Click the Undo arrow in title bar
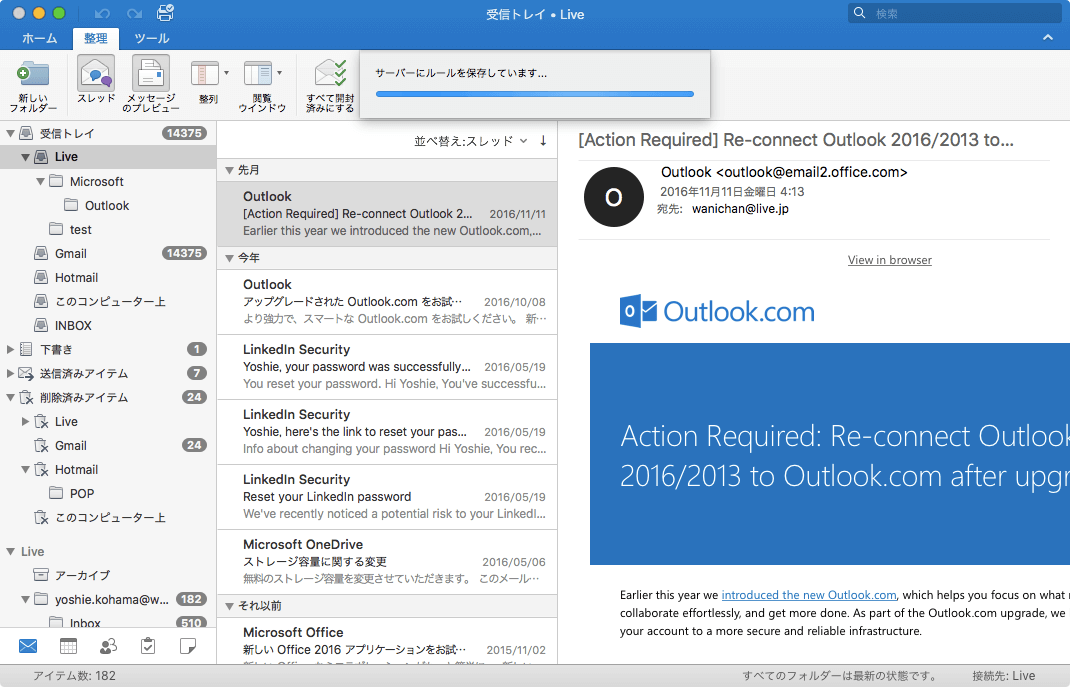1070x687 pixels. [102, 14]
